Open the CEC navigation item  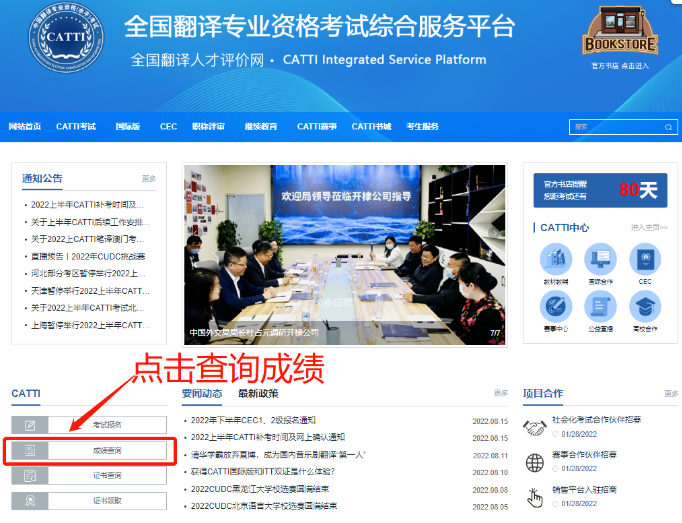coord(168,127)
